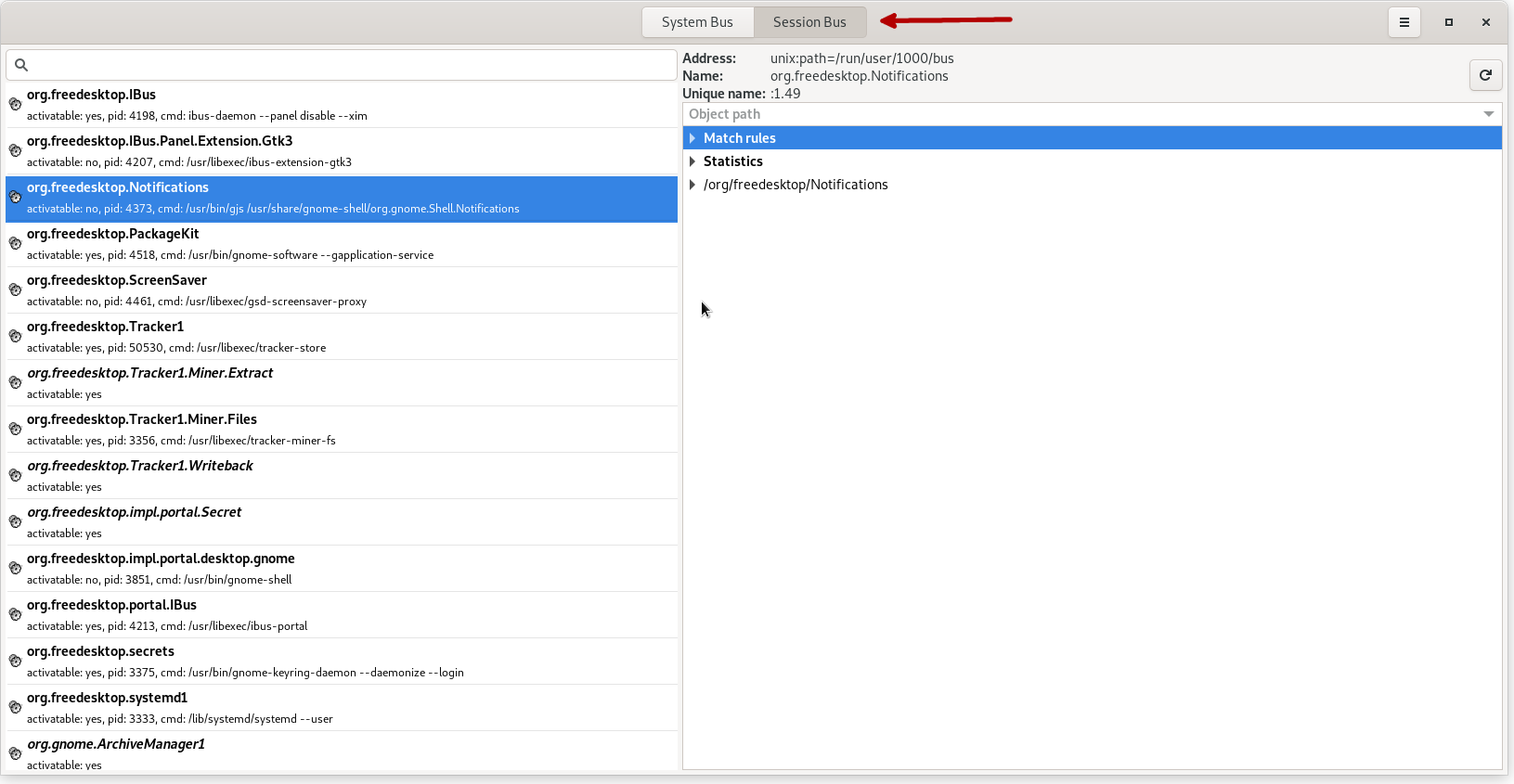The image size is (1514, 784).
Task: Click icon next to org.freedesktop.impl.portal.Secret
Action: tap(16, 521)
